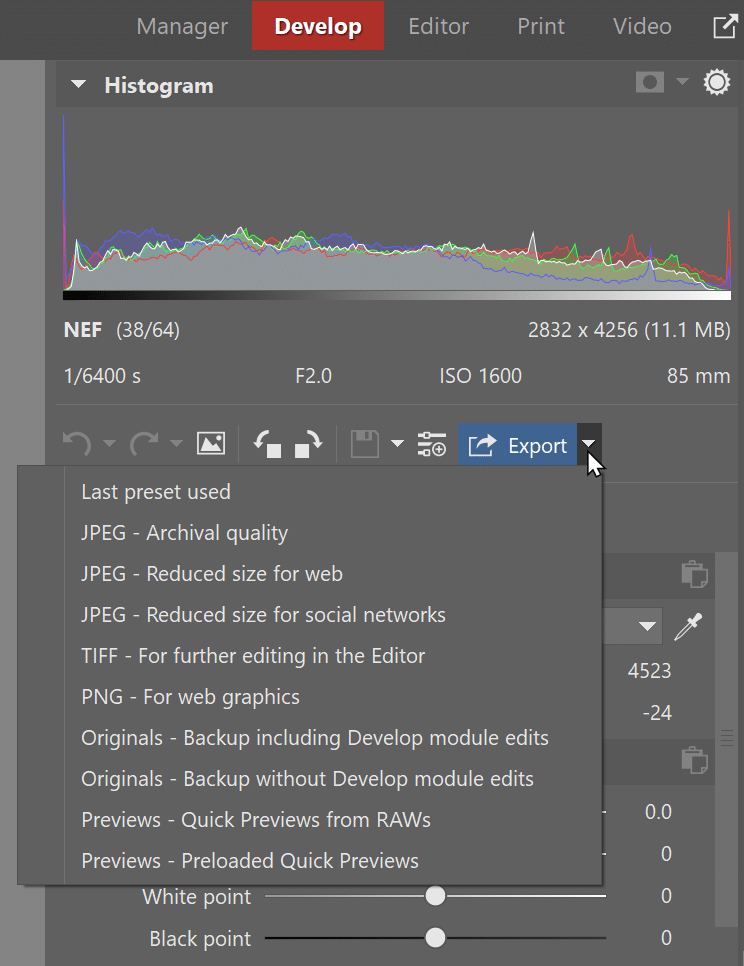Select PNG - For web graphics
The height and width of the screenshot is (966, 744).
(x=190, y=697)
